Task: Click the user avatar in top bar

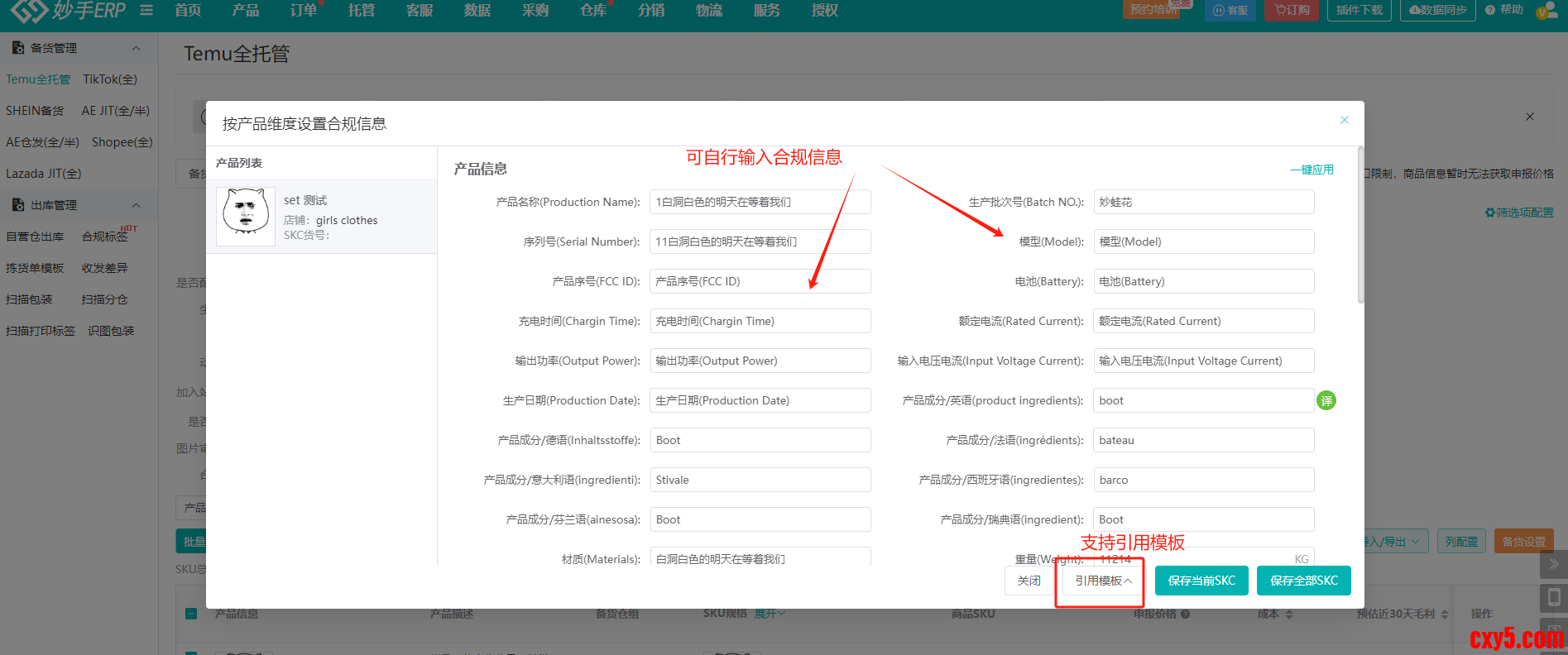Action: pos(1546,11)
